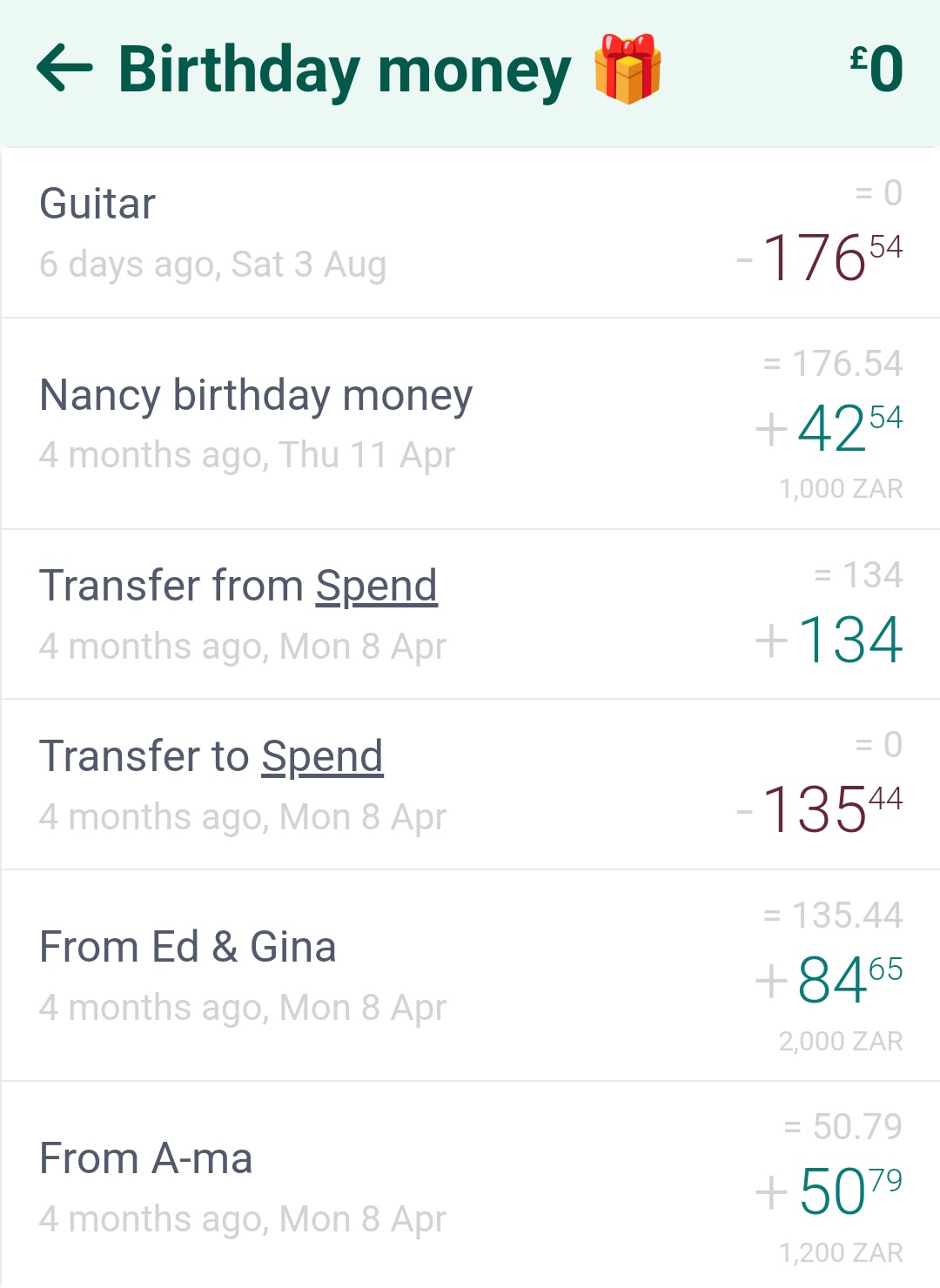Open Nancy birthday money entry

[470, 424]
